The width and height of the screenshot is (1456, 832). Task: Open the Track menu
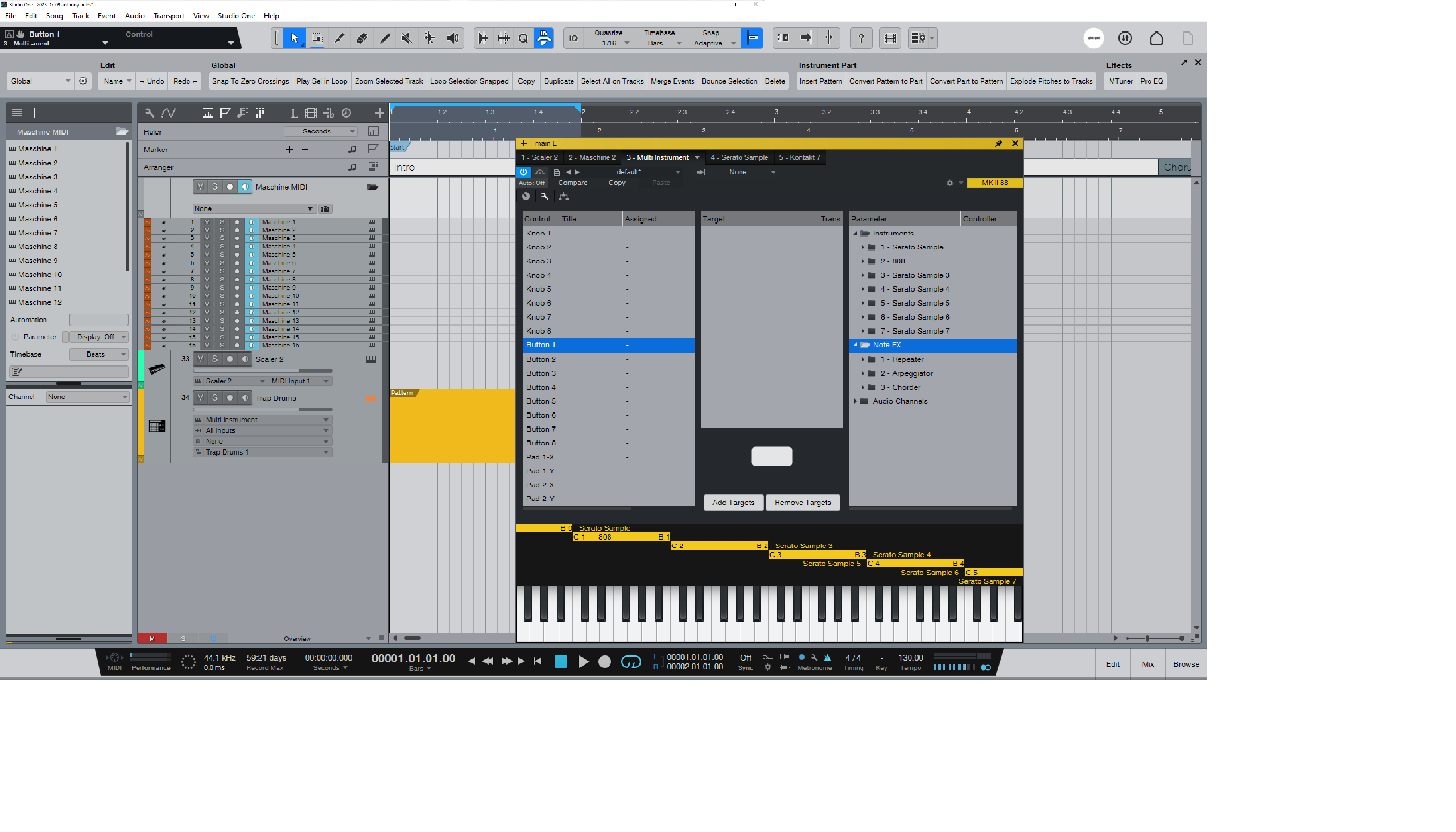(80, 16)
